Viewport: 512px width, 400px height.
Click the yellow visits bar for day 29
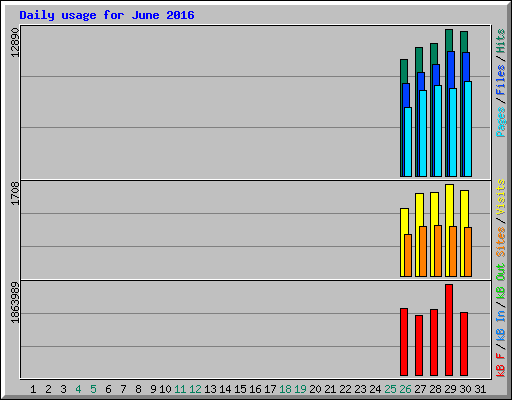pyautogui.click(x=449, y=205)
